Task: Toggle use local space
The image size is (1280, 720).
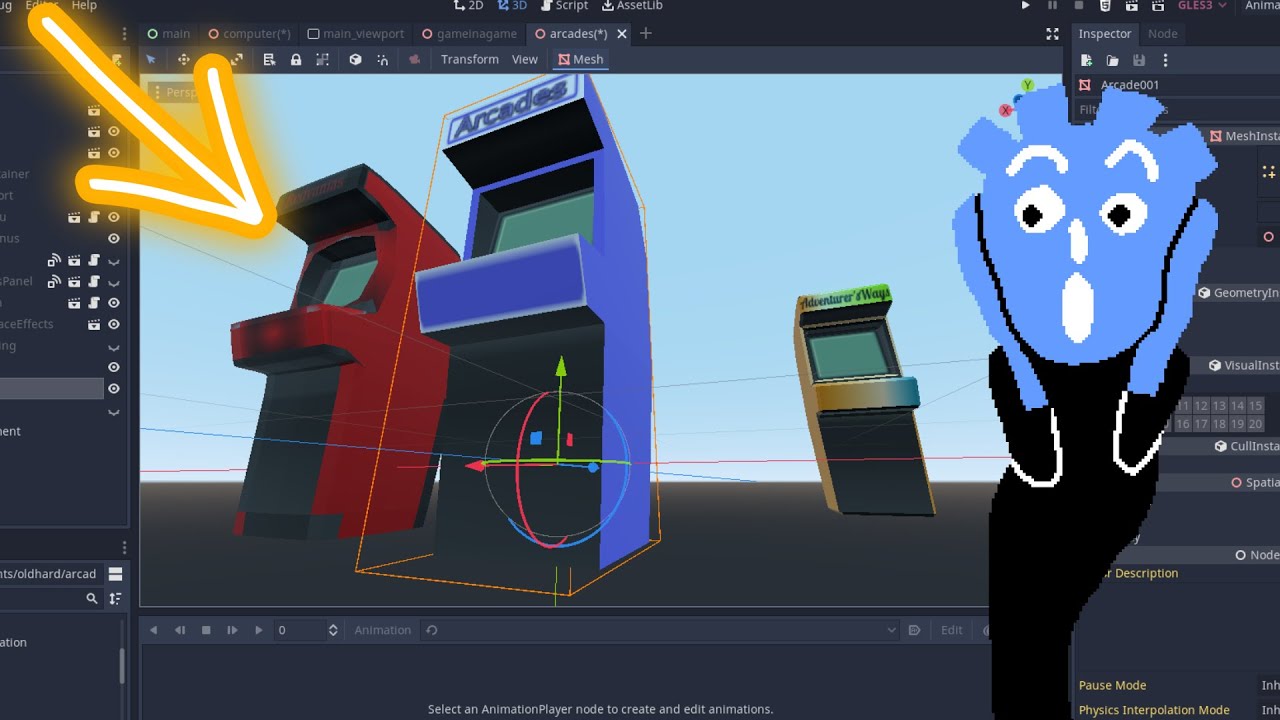Action: point(355,60)
